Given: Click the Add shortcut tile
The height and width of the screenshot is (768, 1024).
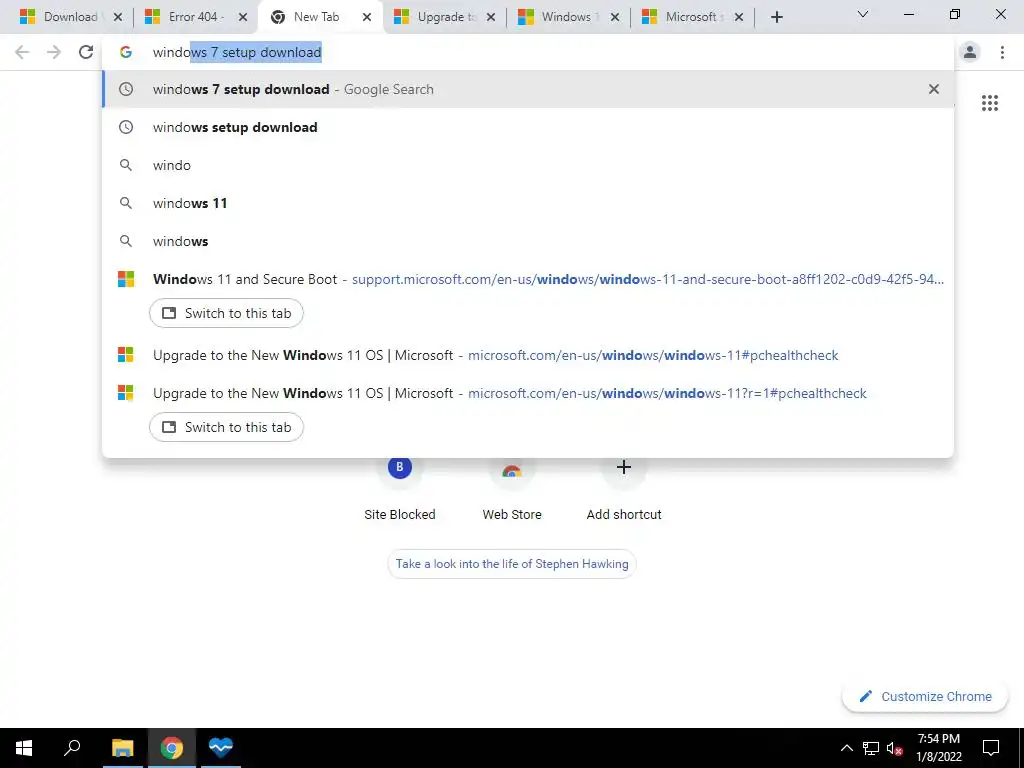Looking at the screenshot, I should pyautogui.click(x=624, y=490).
